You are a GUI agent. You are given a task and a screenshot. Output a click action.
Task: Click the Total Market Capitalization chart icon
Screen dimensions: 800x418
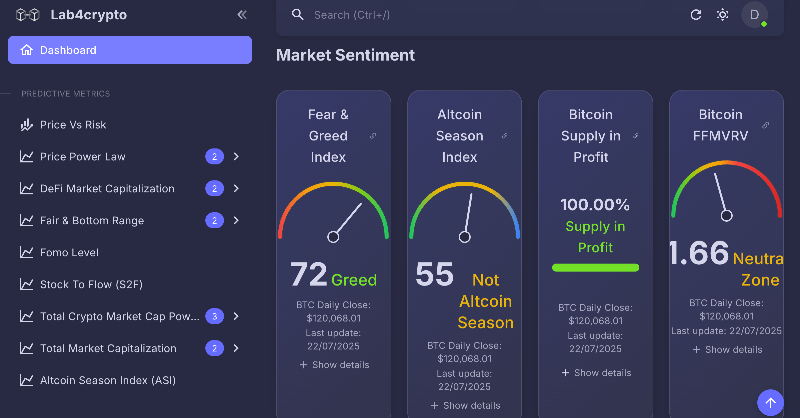point(27,348)
